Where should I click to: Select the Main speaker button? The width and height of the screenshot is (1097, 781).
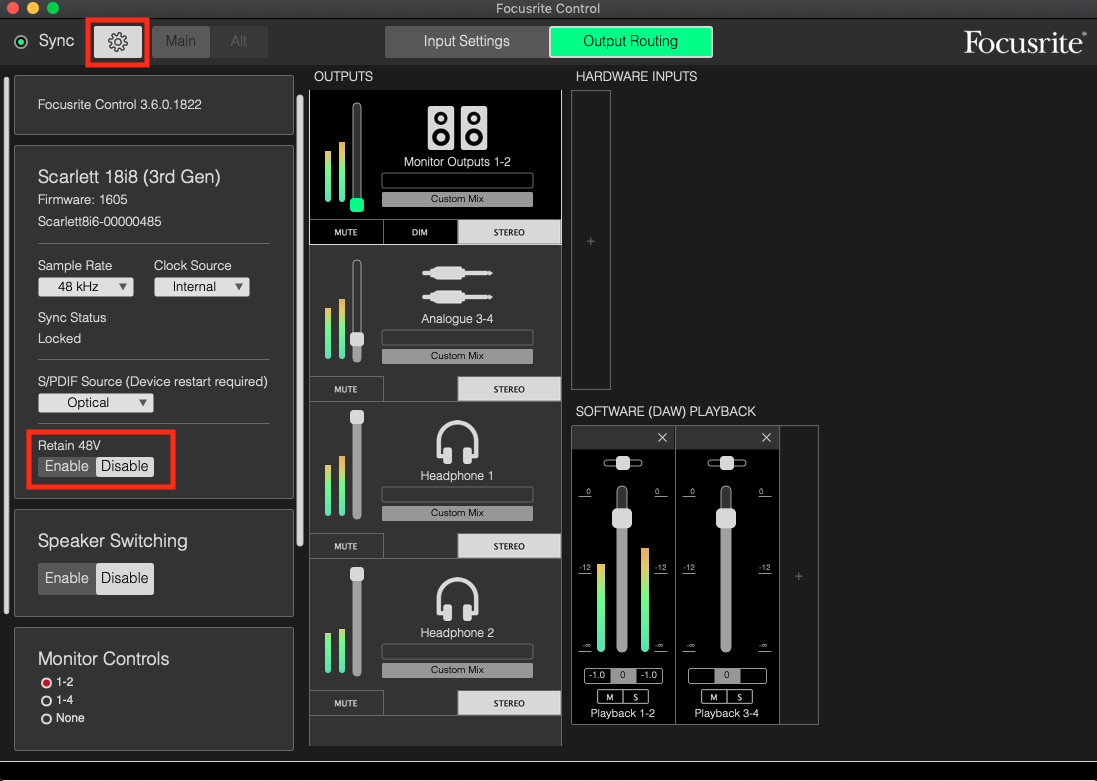(181, 41)
